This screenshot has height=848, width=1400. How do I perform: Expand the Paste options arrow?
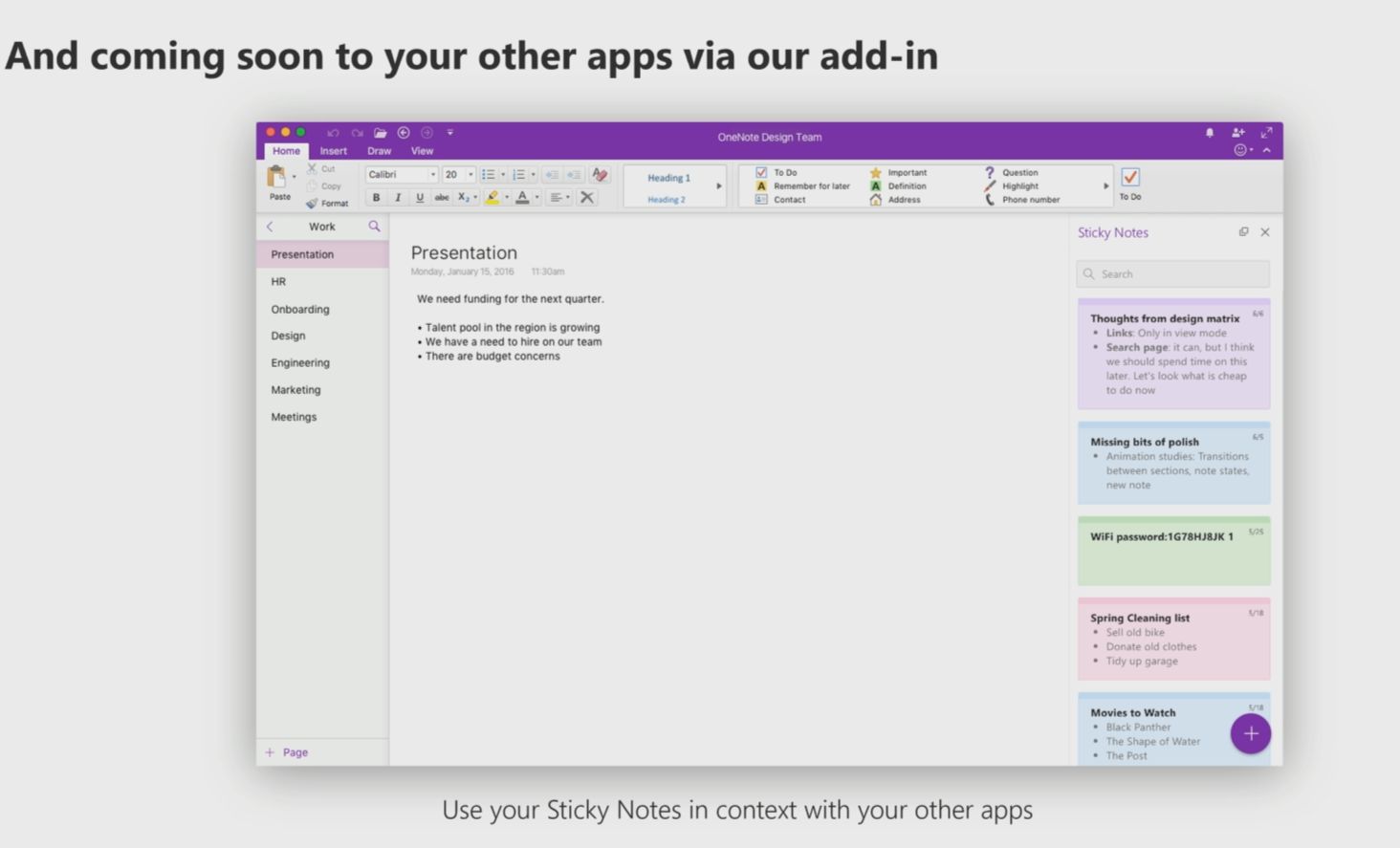click(294, 177)
